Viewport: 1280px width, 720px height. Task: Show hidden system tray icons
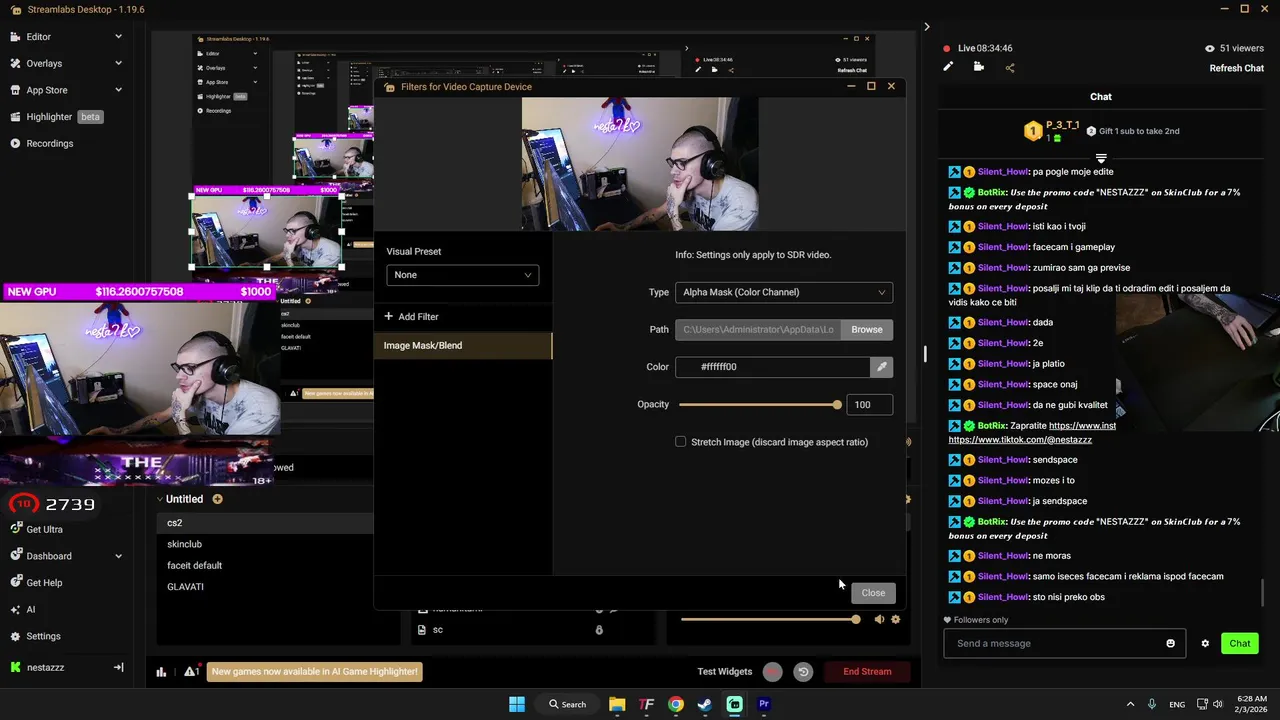(1130, 704)
